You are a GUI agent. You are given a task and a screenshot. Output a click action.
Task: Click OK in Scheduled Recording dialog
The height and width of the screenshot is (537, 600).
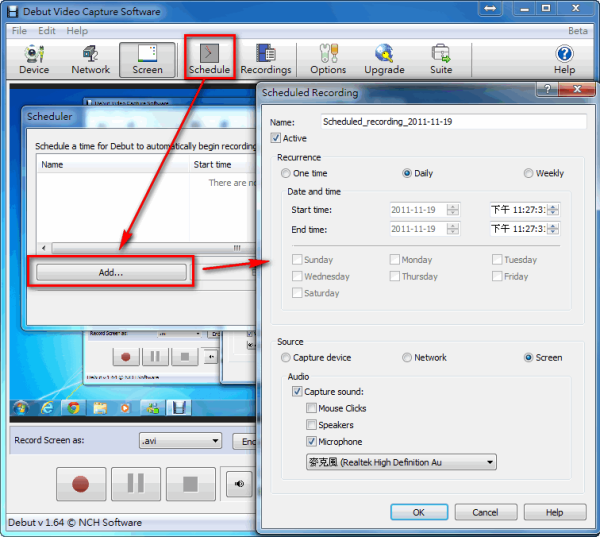pyautogui.click(x=419, y=512)
